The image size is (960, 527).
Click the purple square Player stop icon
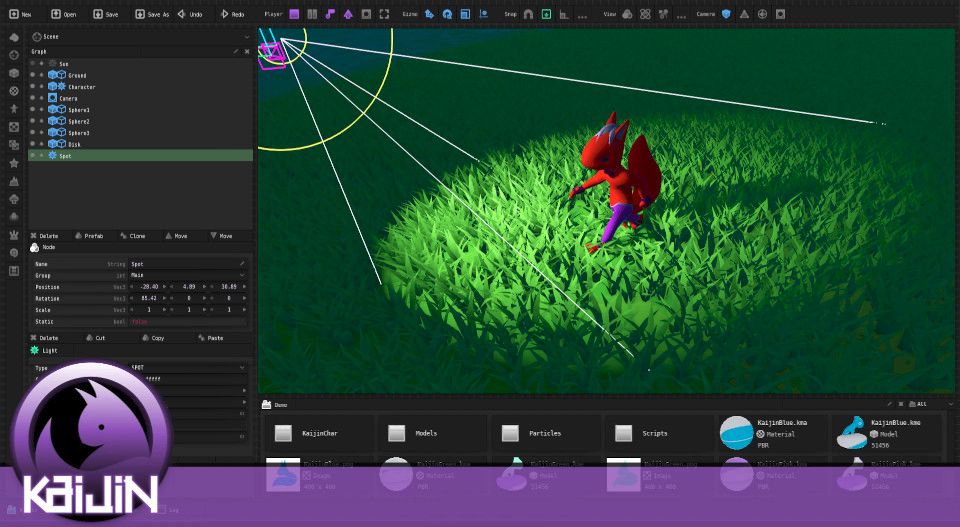(294, 13)
